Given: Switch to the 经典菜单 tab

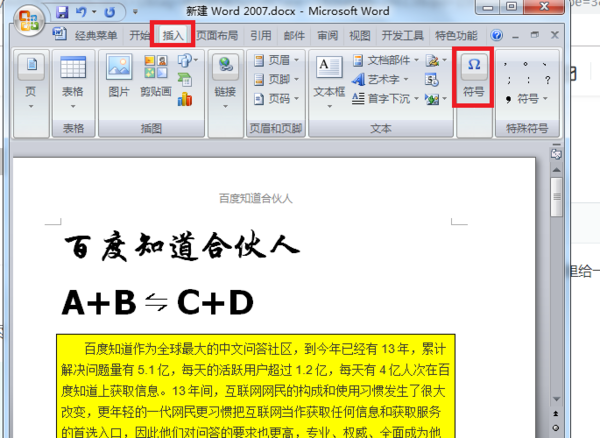Looking at the screenshot, I should pyautogui.click(x=96, y=36).
